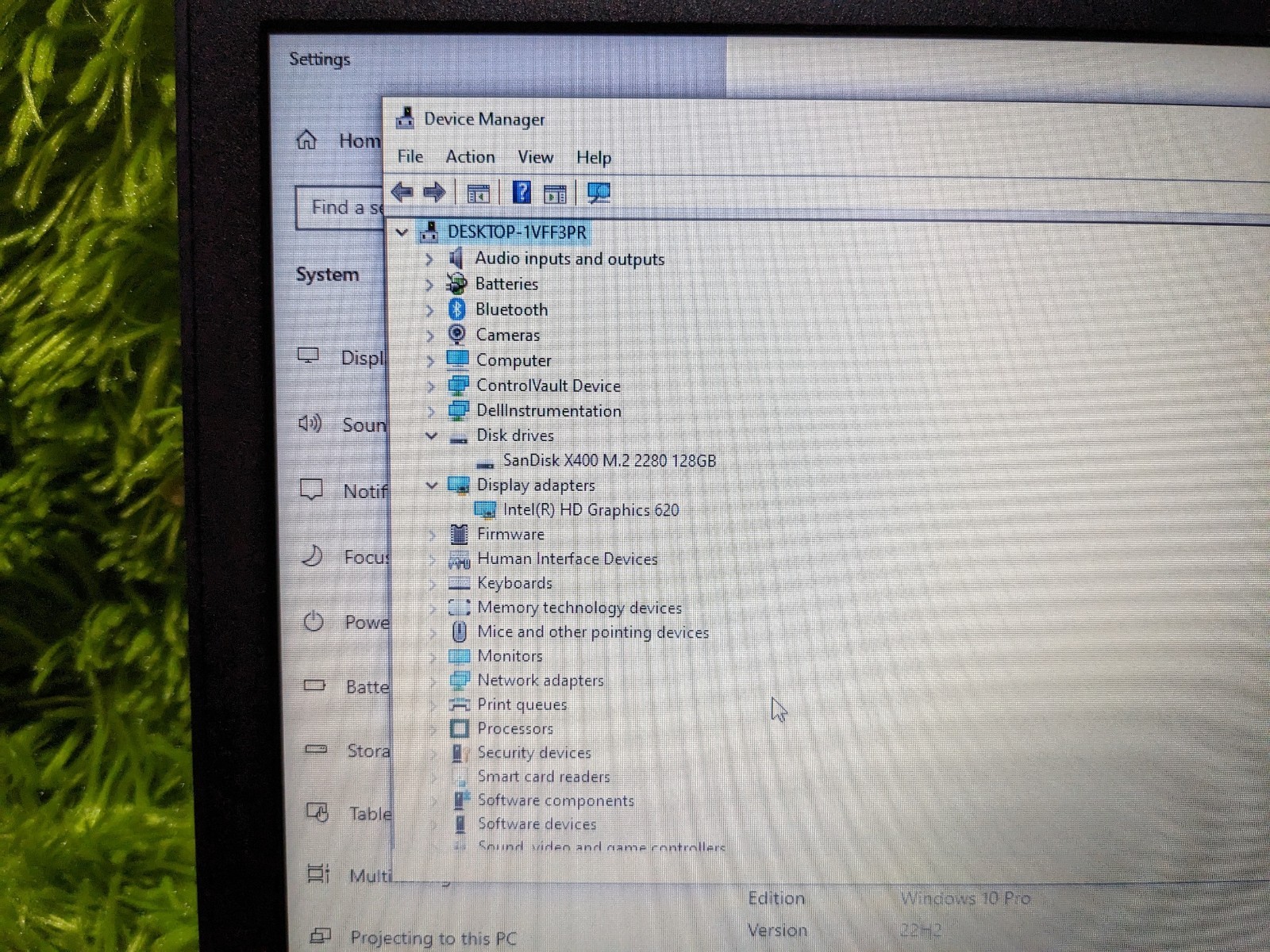Screen dimensions: 1270x952
Task: Collapse the DESKTOP-1VFF3PR root node
Action: 402,232
